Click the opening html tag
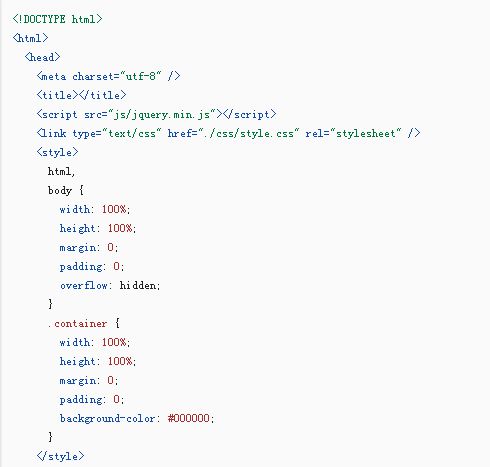Image resolution: width=490 pixels, height=467 pixels. click(x=30, y=38)
